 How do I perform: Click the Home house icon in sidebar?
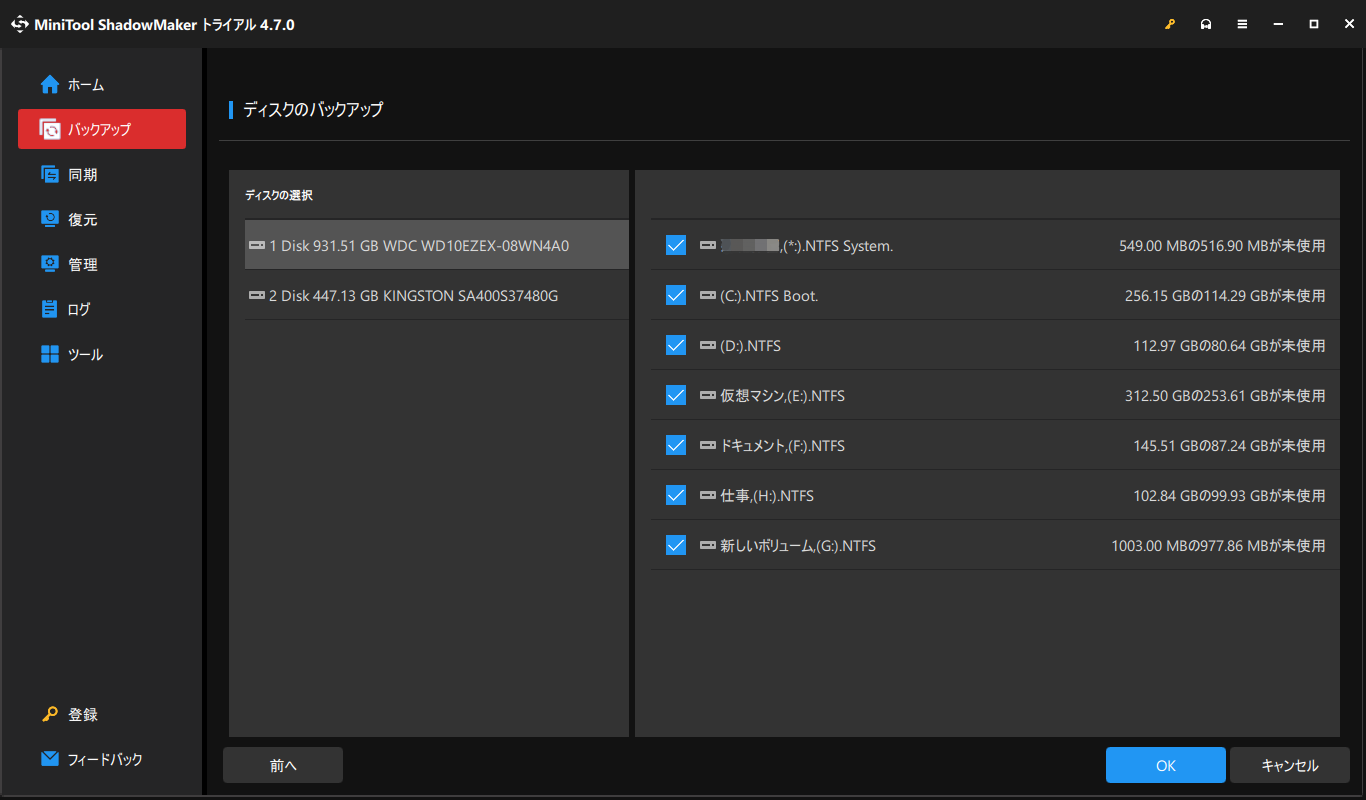click(50, 85)
